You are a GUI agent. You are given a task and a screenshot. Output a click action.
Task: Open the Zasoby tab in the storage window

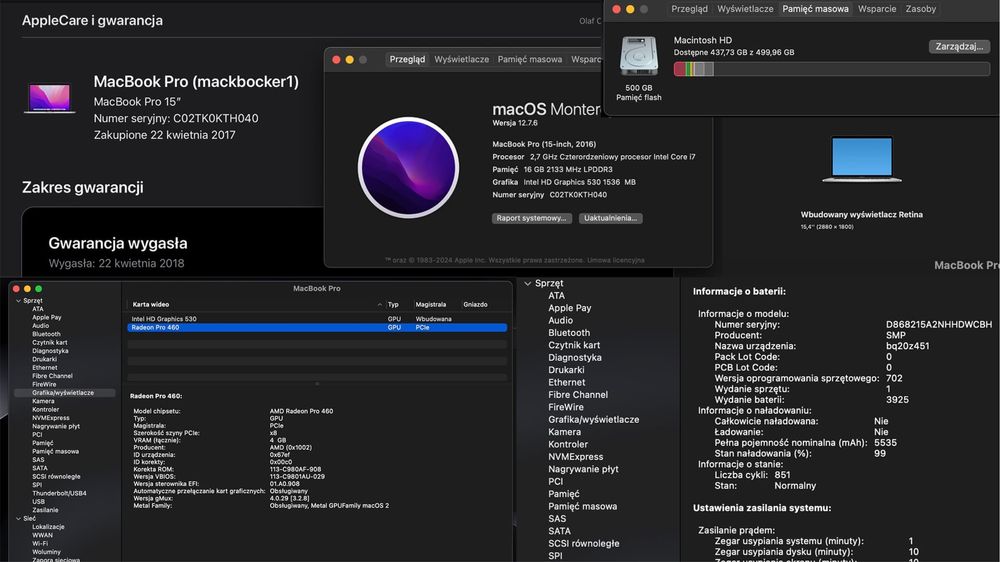921,9
